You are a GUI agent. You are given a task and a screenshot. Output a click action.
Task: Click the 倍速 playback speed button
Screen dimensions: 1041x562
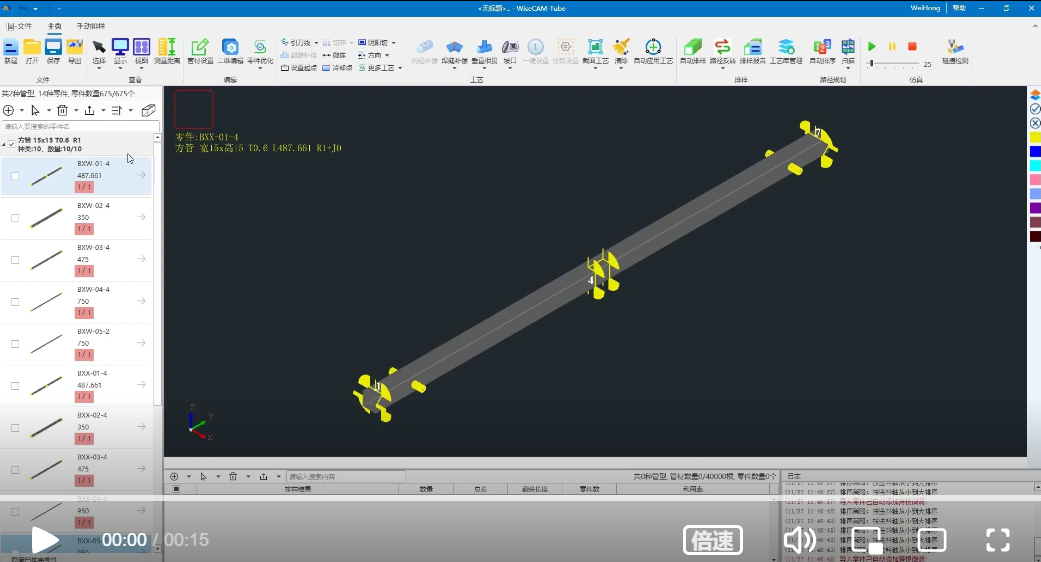pos(712,541)
